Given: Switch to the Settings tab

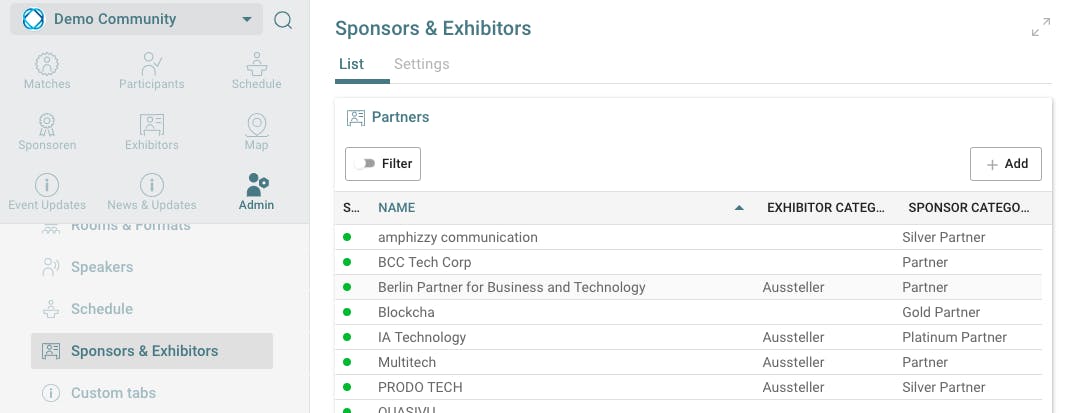Looking at the screenshot, I should (421, 64).
